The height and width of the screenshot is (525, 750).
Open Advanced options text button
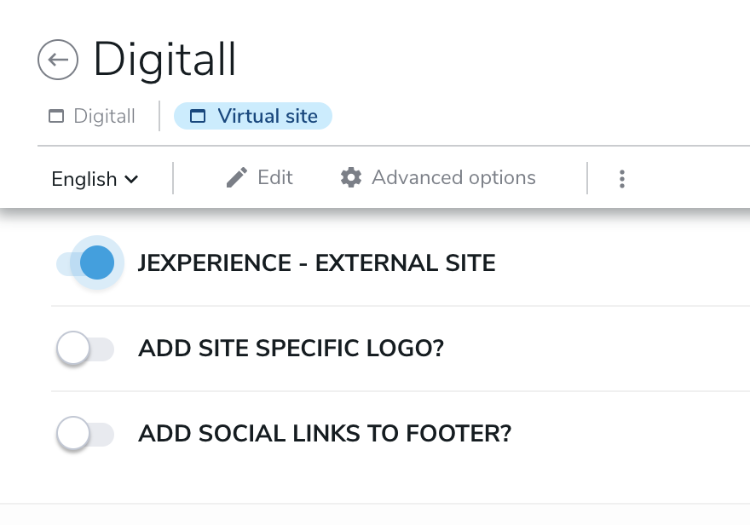point(453,177)
